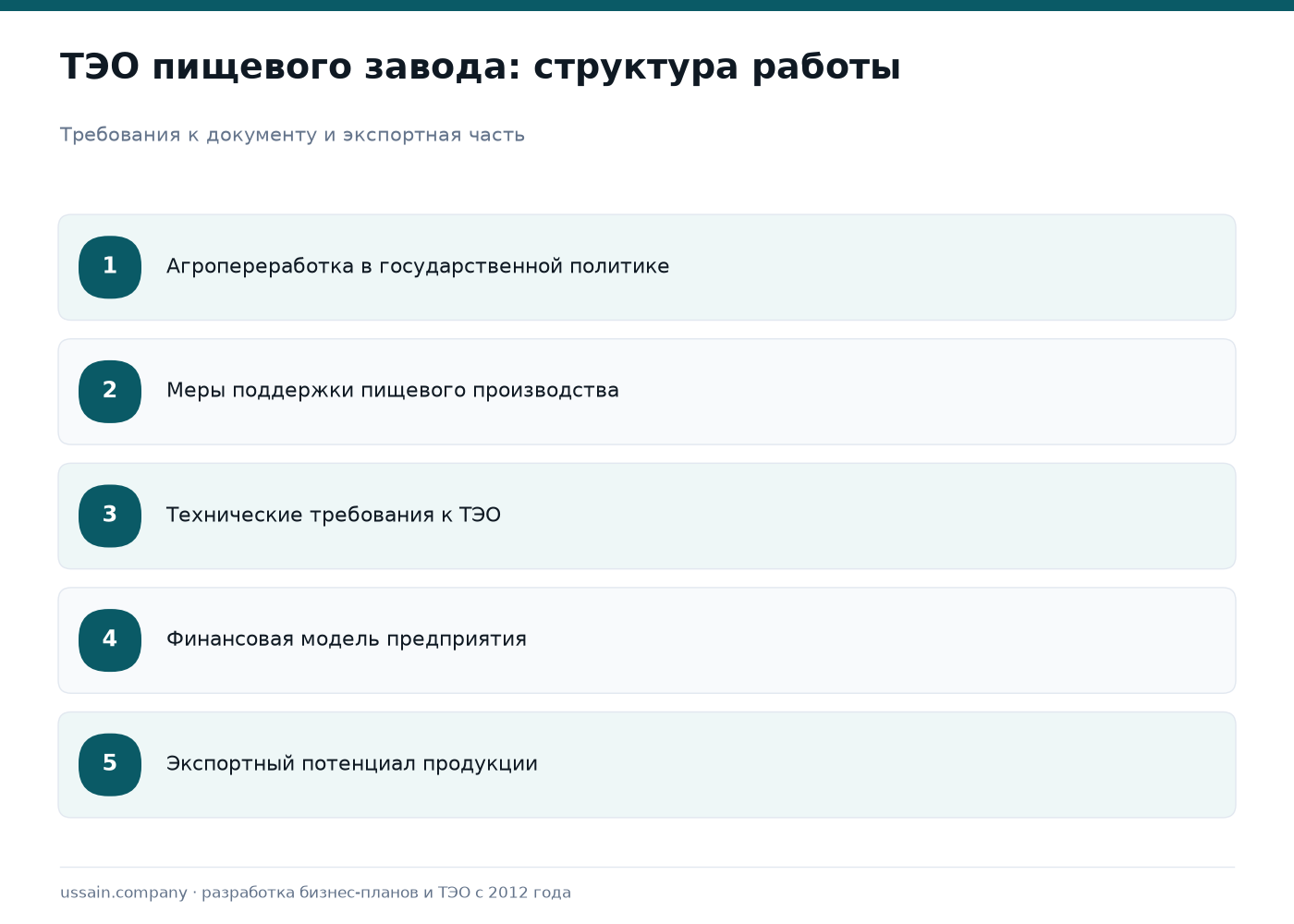1294x924 pixels.
Task: Click the number 1 badge
Action: tap(110, 267)
